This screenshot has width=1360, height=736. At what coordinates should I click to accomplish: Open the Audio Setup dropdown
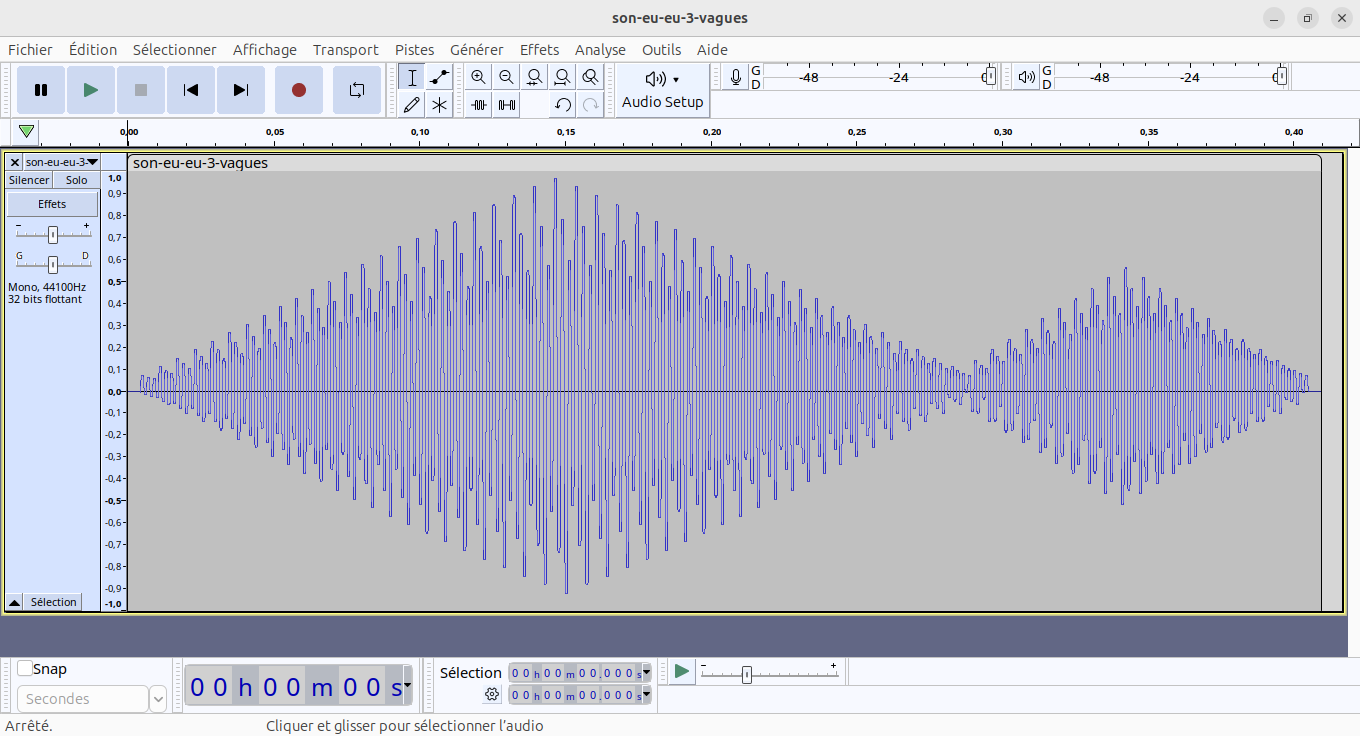(x=662, y=90)
